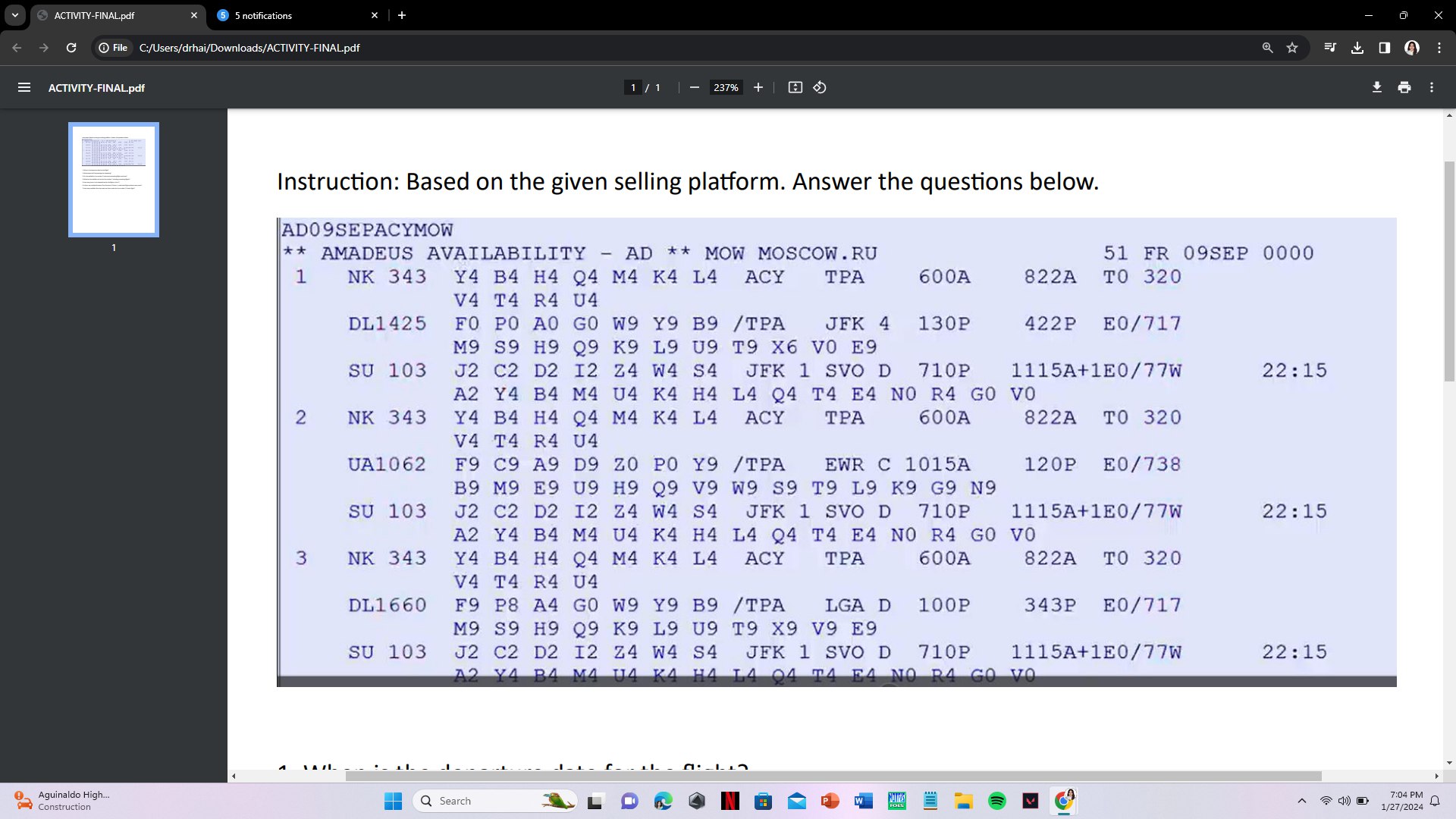Viewport: 1456px width, 819px height.
Task: Open Spotify from the taskbar
Action: click(x=996, y=801)
